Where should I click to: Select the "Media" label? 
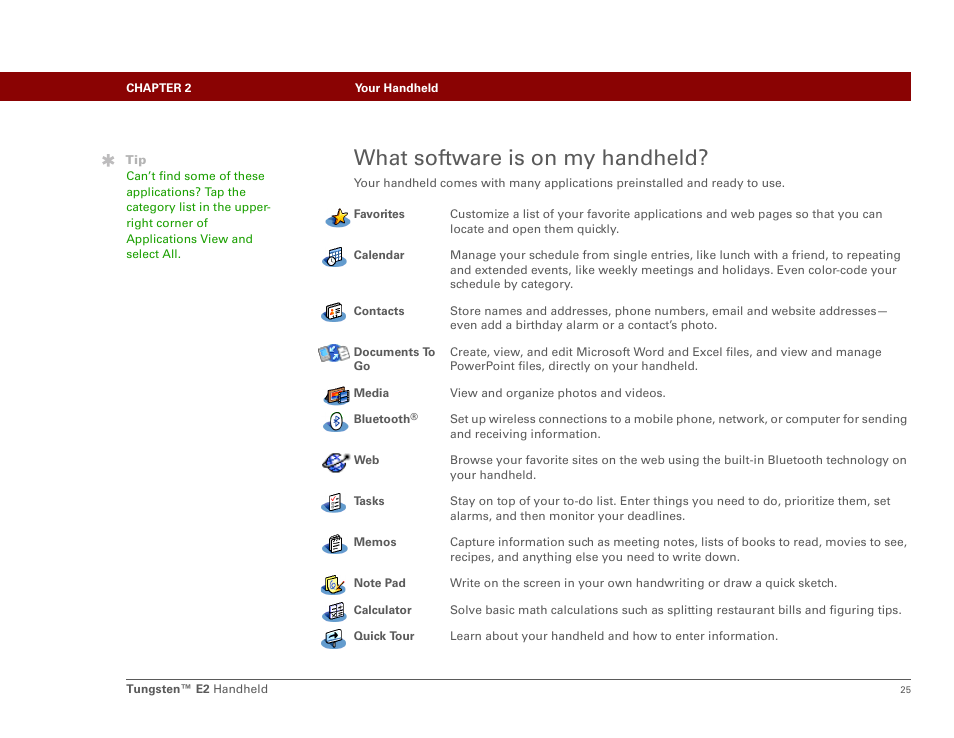click(371, 393)
